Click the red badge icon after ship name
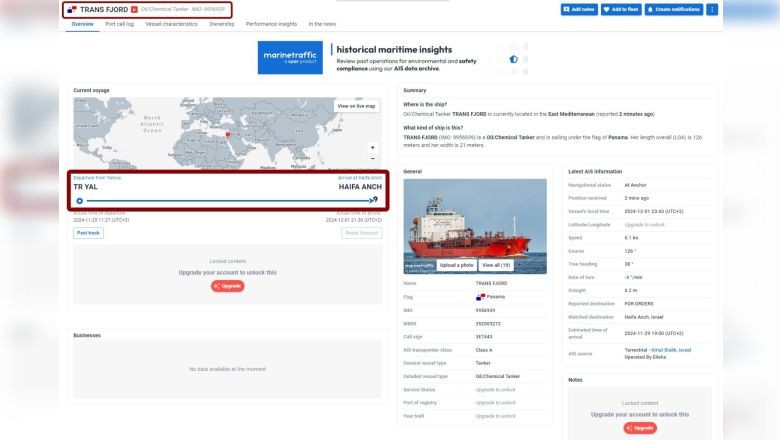Screen dimensions: 780x440 pos(134,9)
